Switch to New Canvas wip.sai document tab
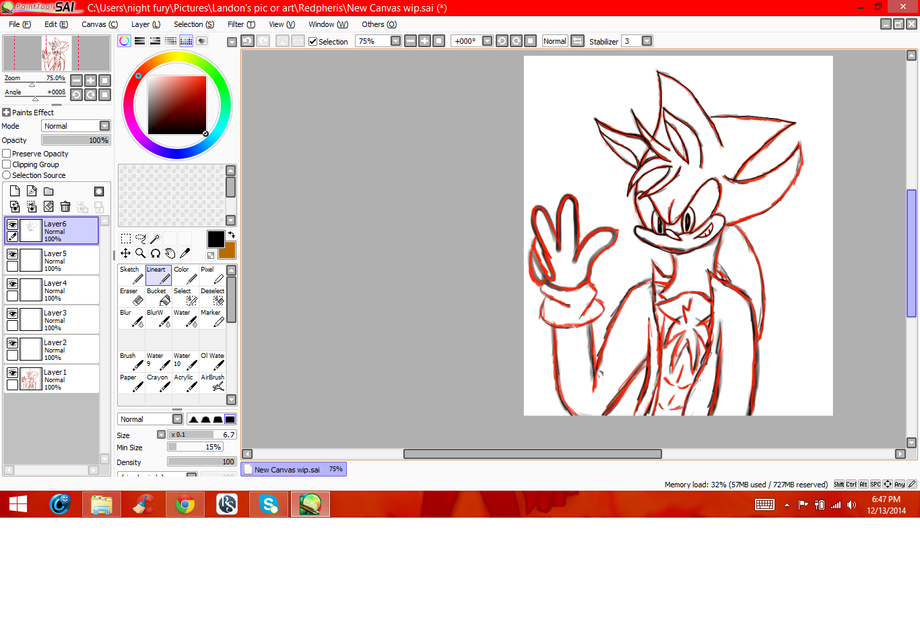Screen dimensions: 920x643 point(288,469)
